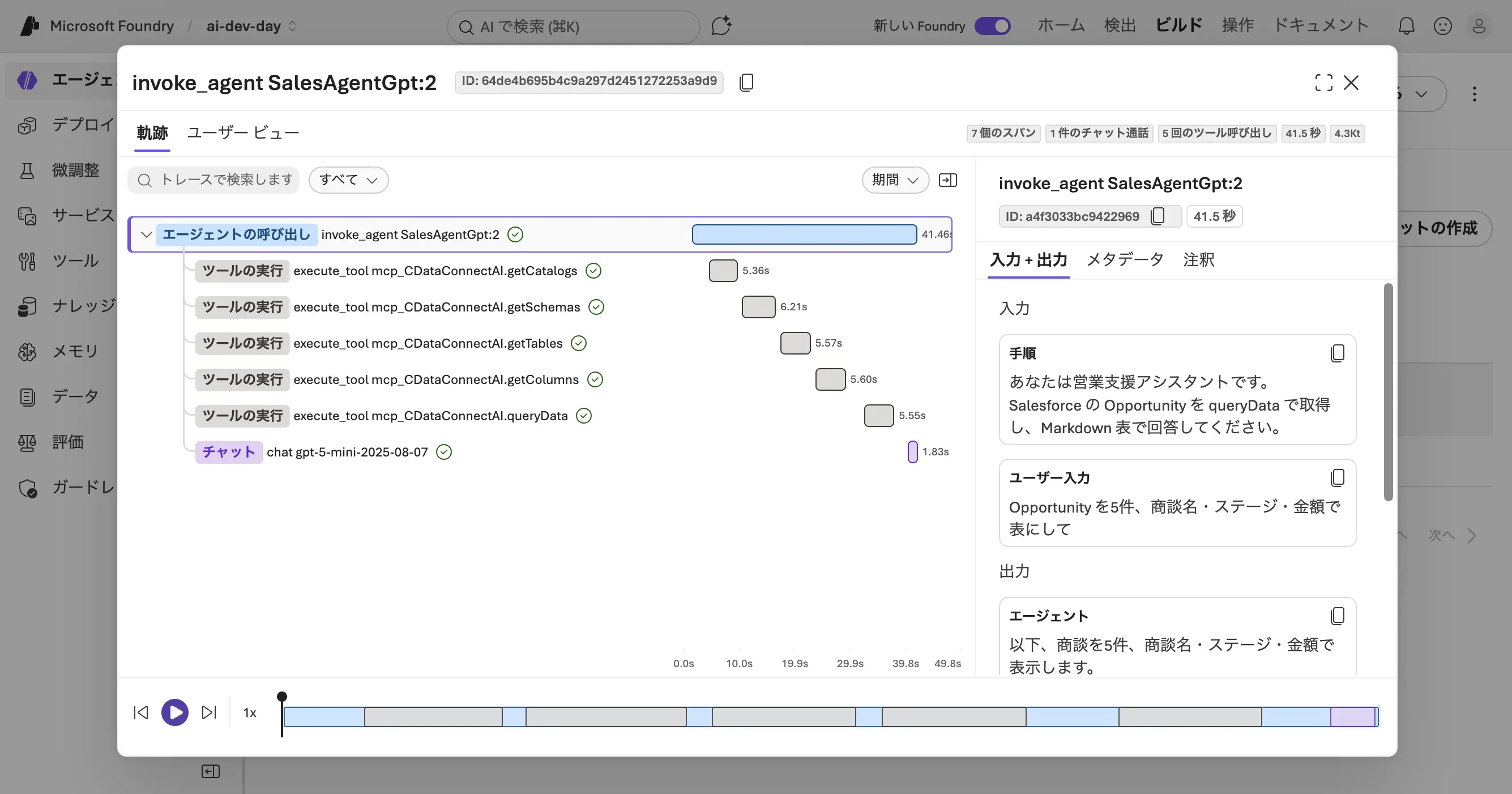Open ガードレール sidebar icon

(x=27, y=488)
